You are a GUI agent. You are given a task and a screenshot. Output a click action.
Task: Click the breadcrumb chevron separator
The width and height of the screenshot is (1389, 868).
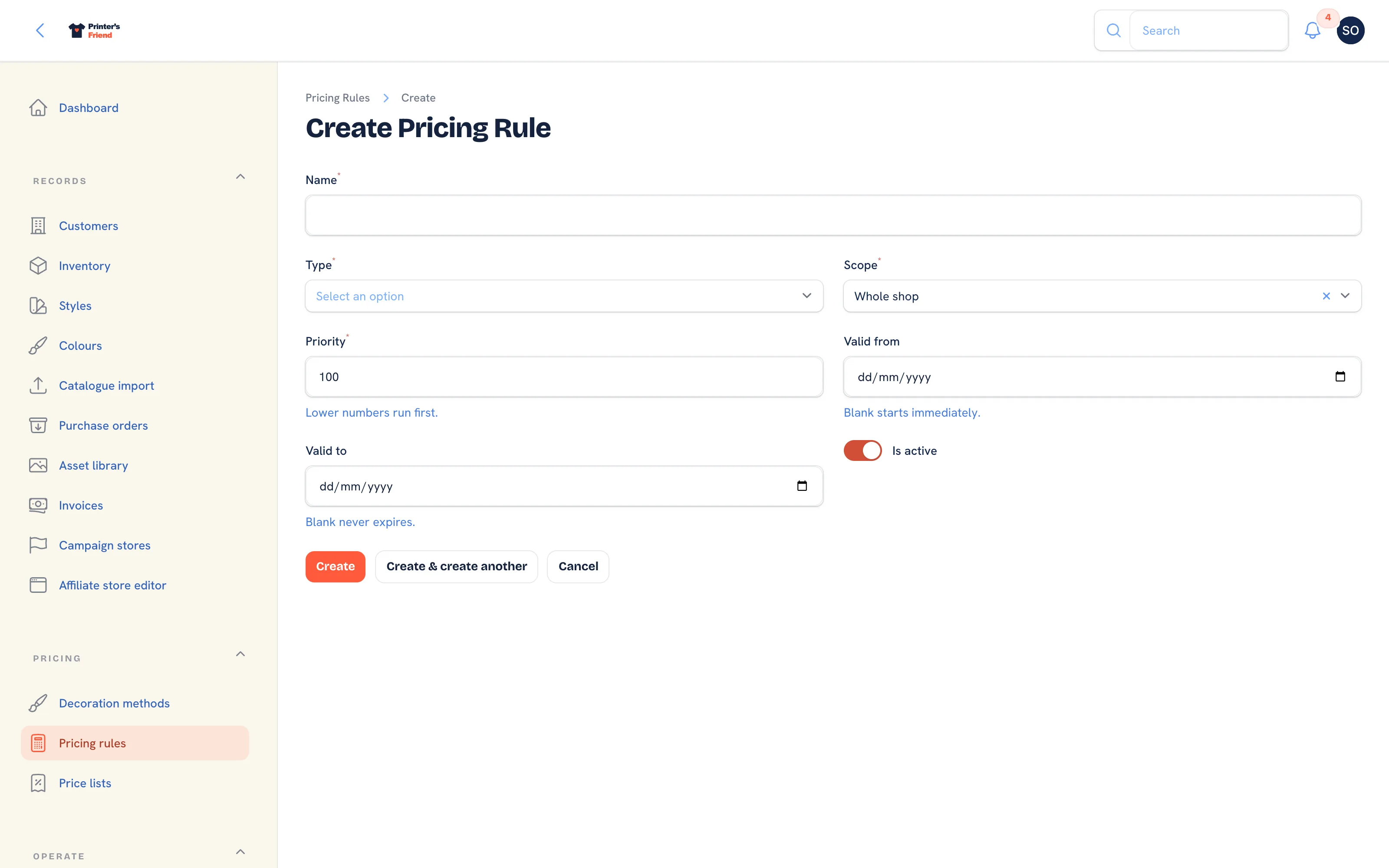pyautogui.click(x=386, y=98)
